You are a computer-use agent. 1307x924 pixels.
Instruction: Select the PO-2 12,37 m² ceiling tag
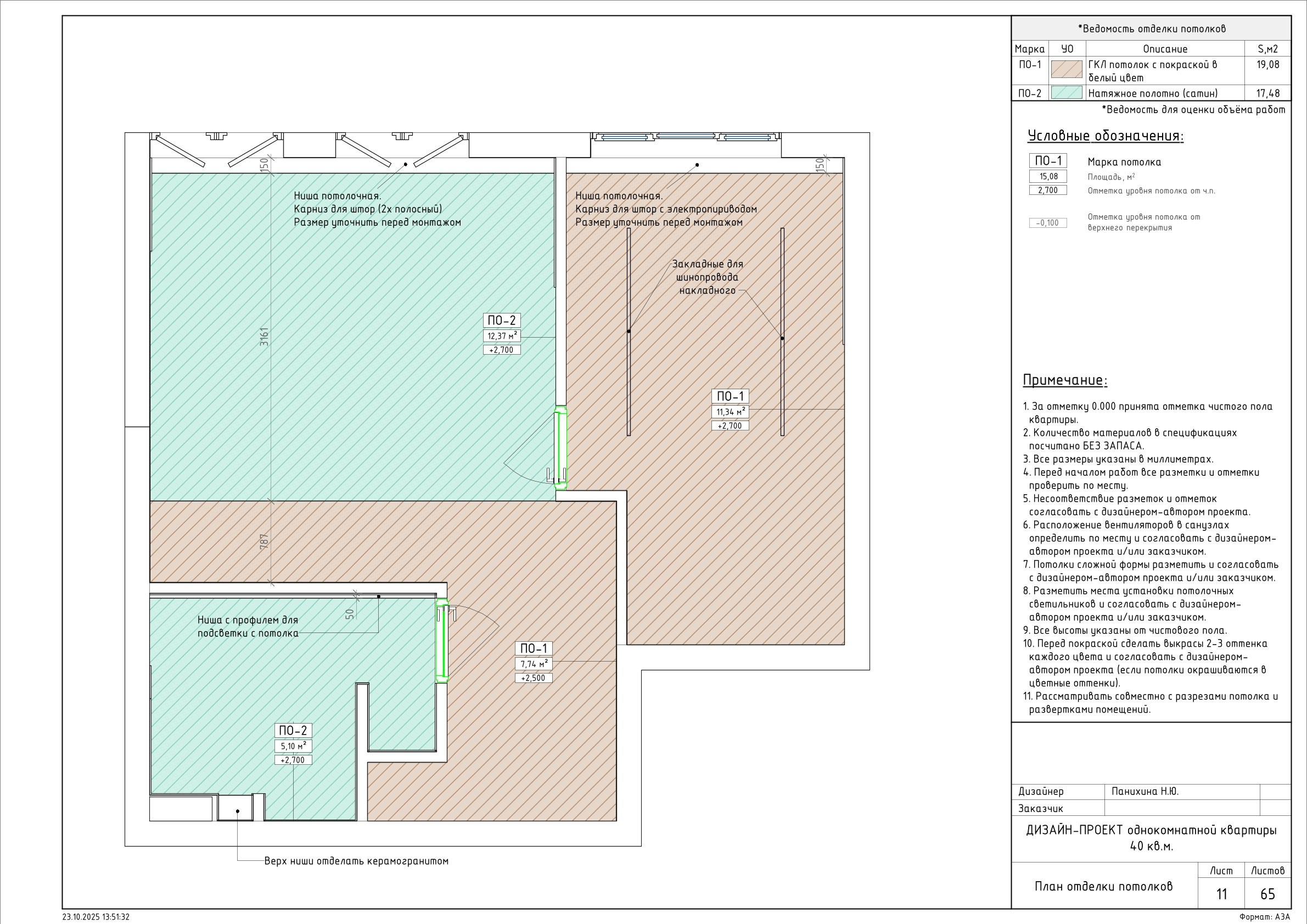(502, 335)
